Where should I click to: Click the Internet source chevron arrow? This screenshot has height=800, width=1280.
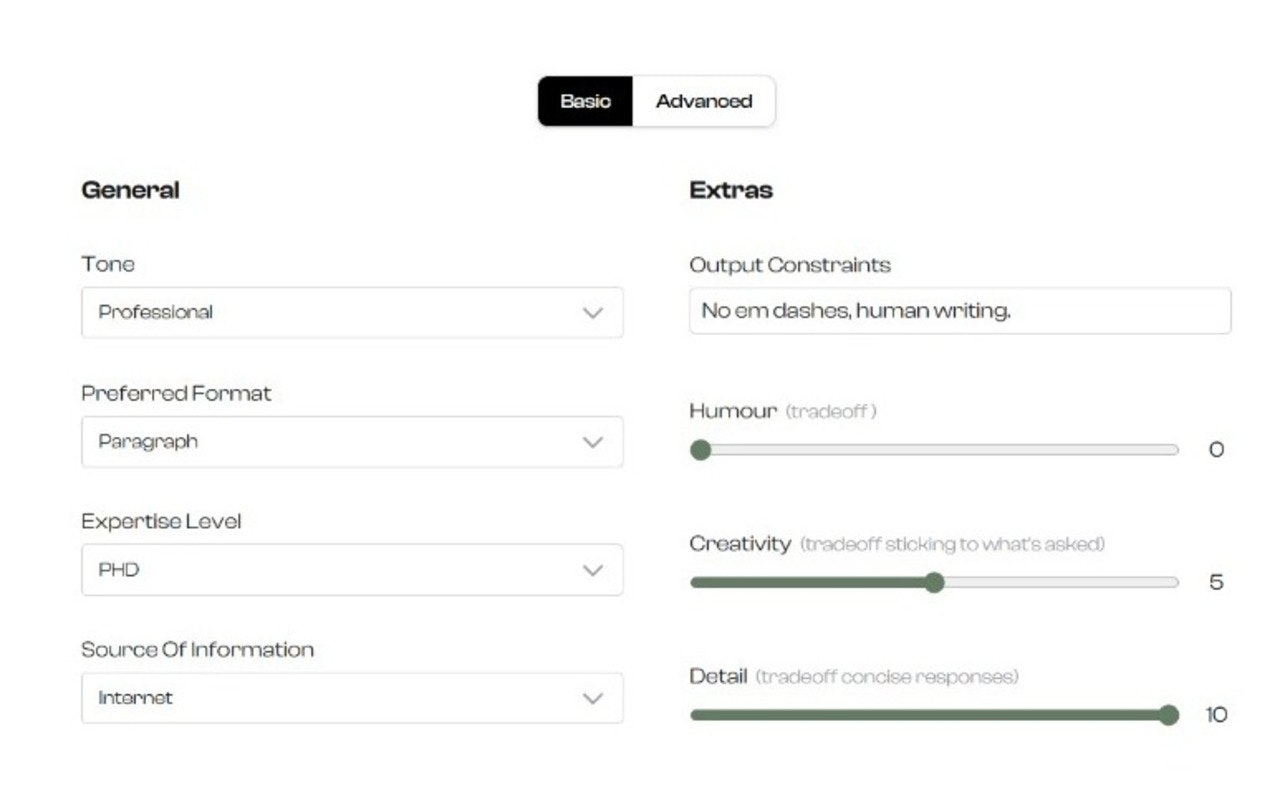(x=593, y=698)
